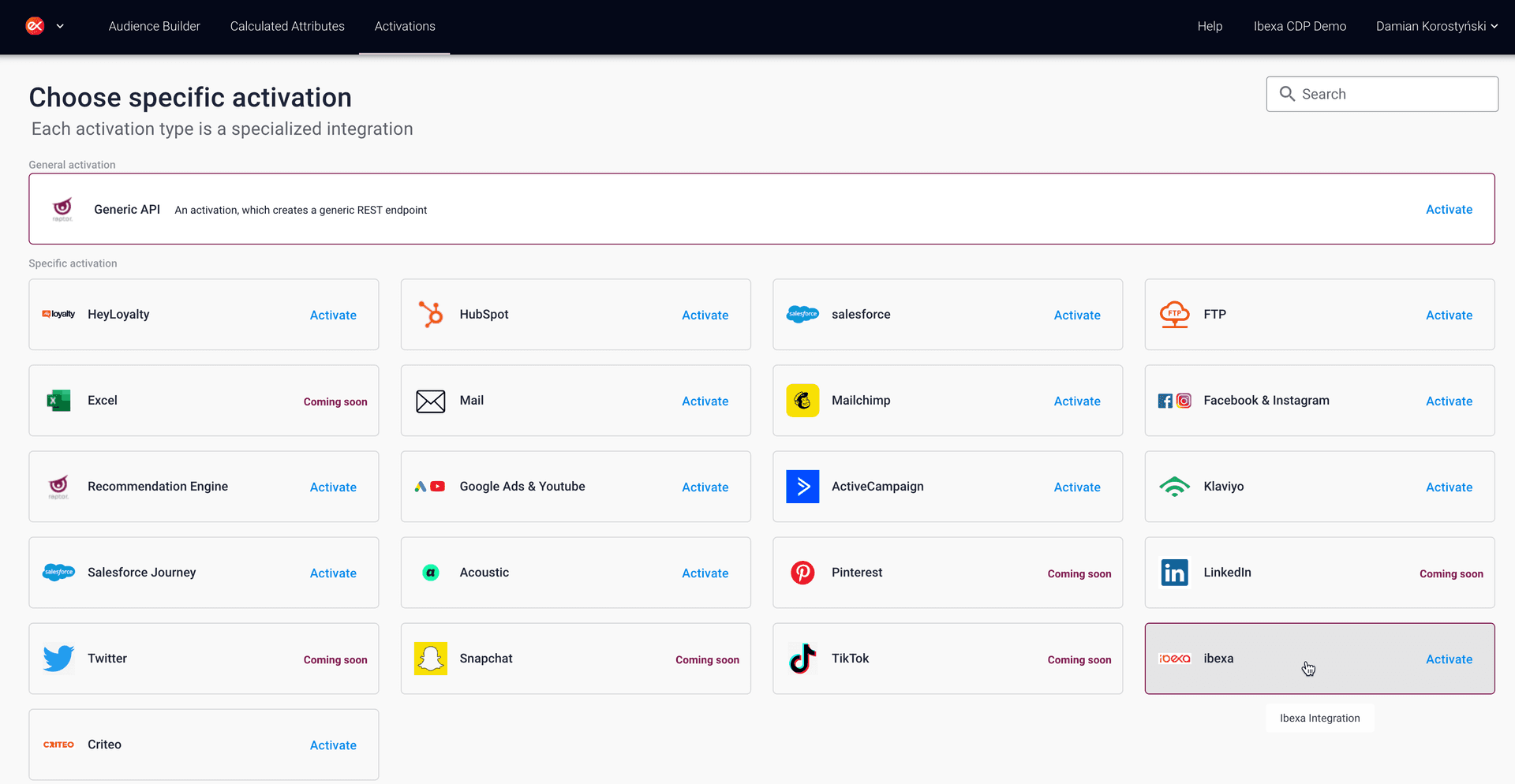This screenshot has width=1515, height=784.
Task: Activate the Generic API integration
Action: tap(1448, 209)
